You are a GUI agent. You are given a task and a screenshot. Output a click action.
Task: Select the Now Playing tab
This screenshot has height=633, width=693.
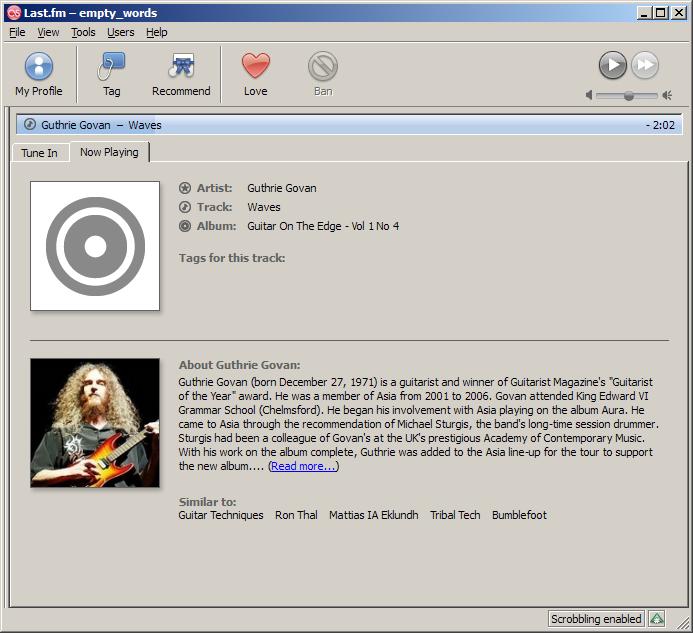coord(109,152)
